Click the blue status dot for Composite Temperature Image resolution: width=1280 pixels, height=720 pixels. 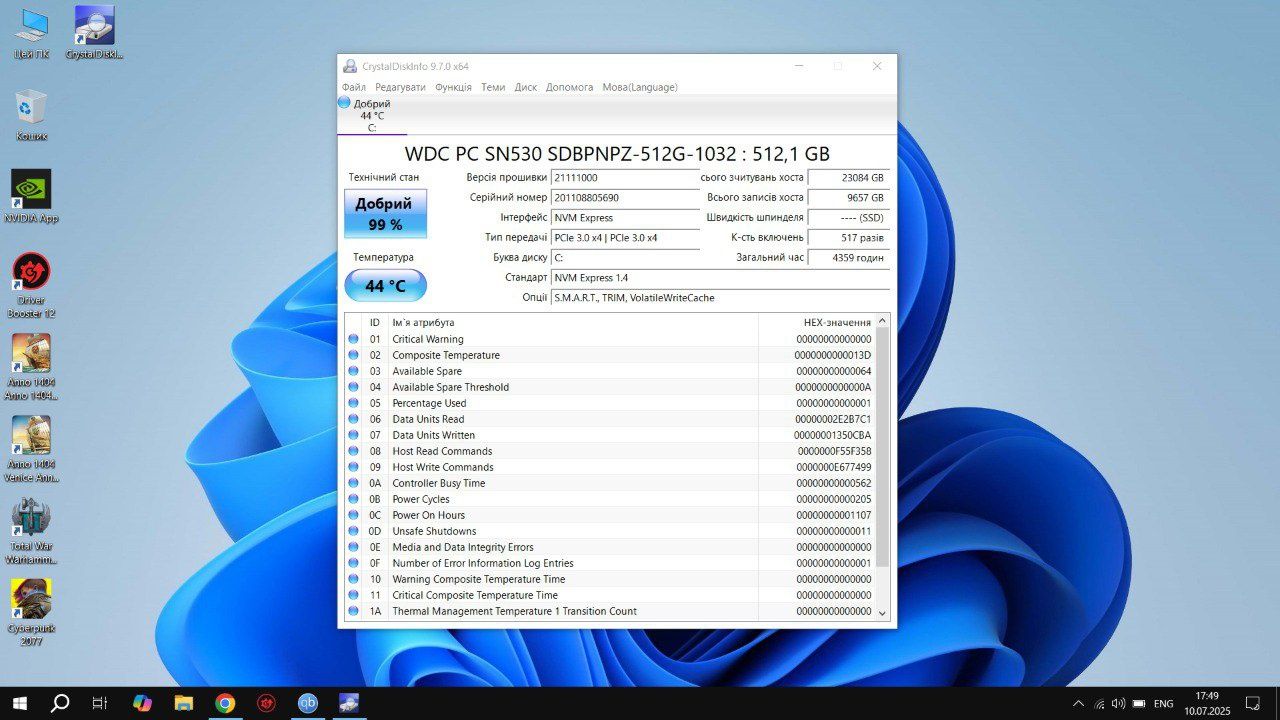click(353, 355)
